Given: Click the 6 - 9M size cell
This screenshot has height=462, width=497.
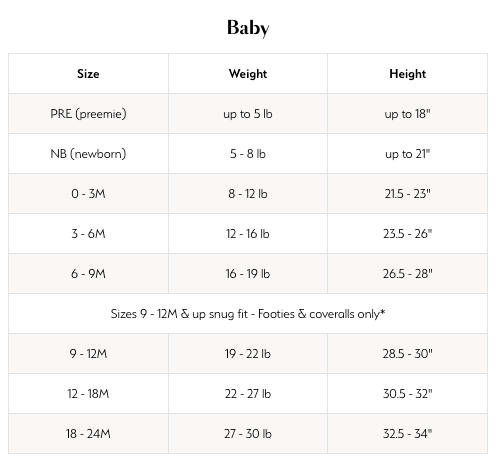Looking at the screenshot, I should click(88, 274).
